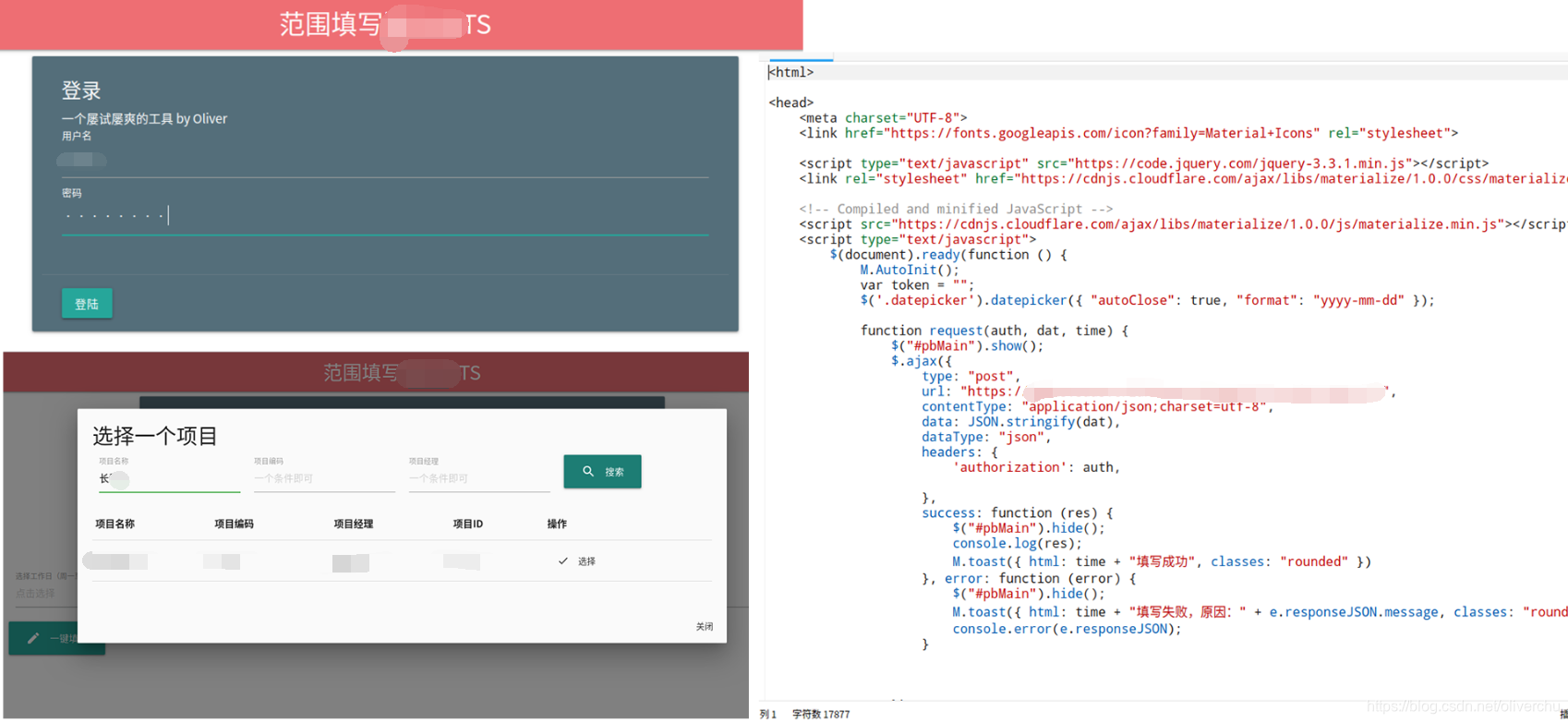This screenshot has height=723, width=1568.
Task: Click the console.log(res); line
Action: coord(1017,543)
